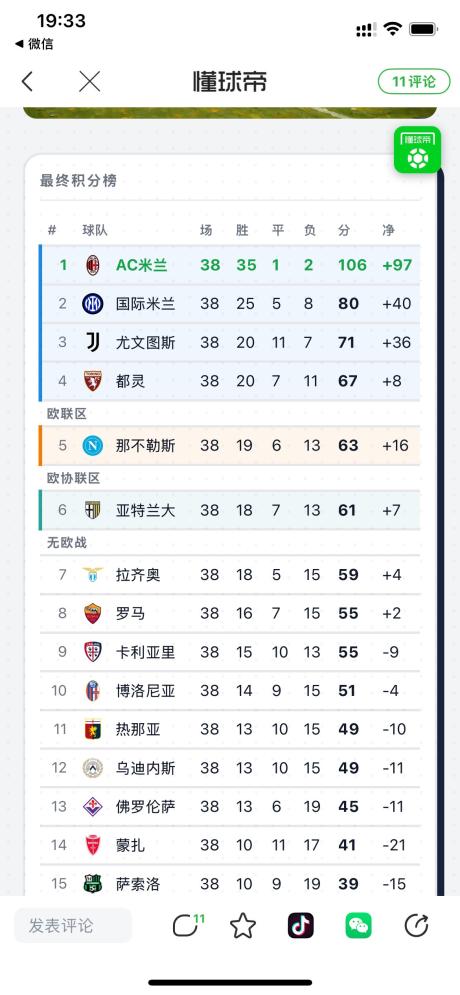The image size is (460, 995).
Task: Tap the 尤文图斯 team logo
Action: 93,343
